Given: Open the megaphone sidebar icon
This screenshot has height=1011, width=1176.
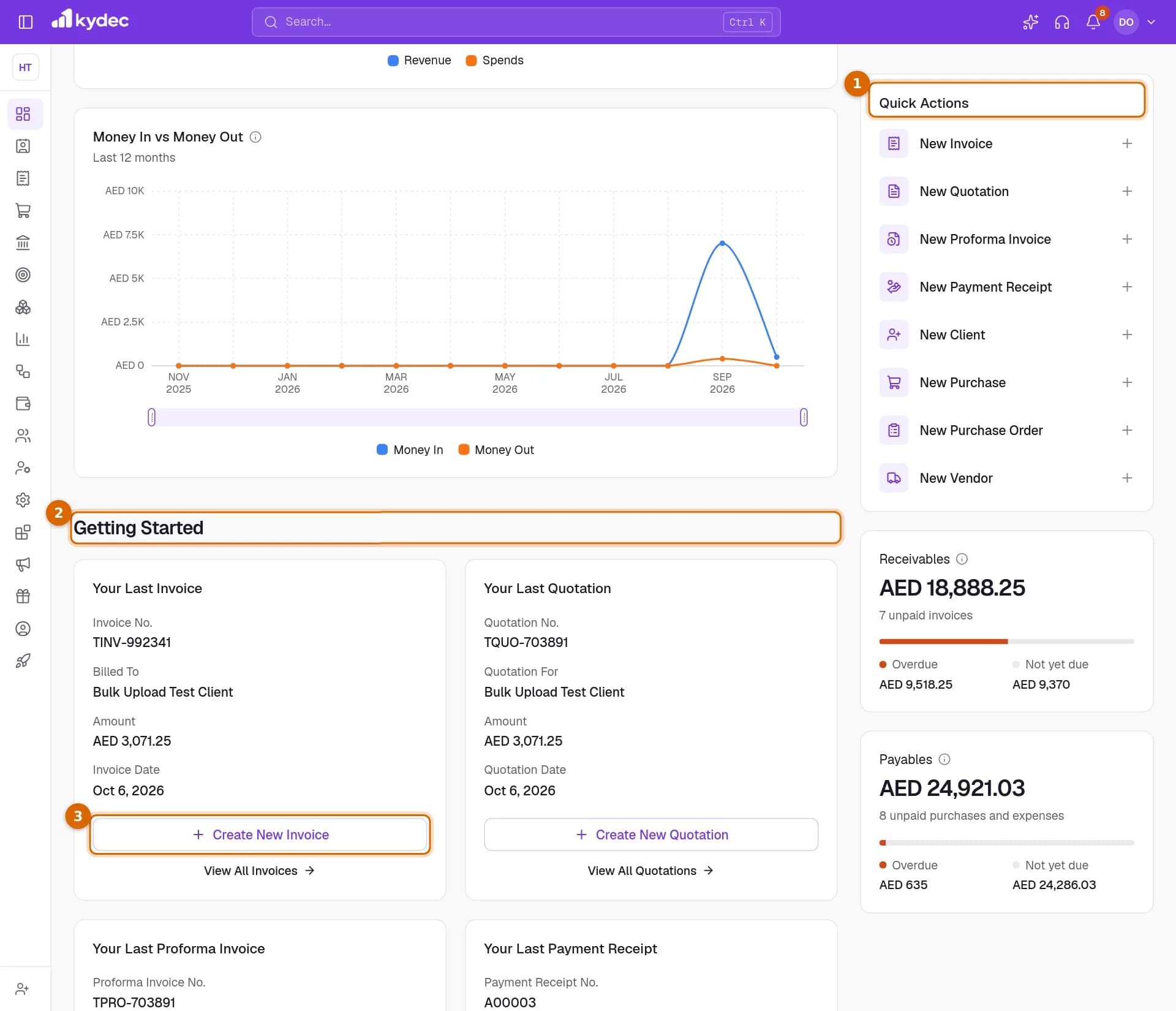Looking at the screenshot, I should [x=23, y=564].
